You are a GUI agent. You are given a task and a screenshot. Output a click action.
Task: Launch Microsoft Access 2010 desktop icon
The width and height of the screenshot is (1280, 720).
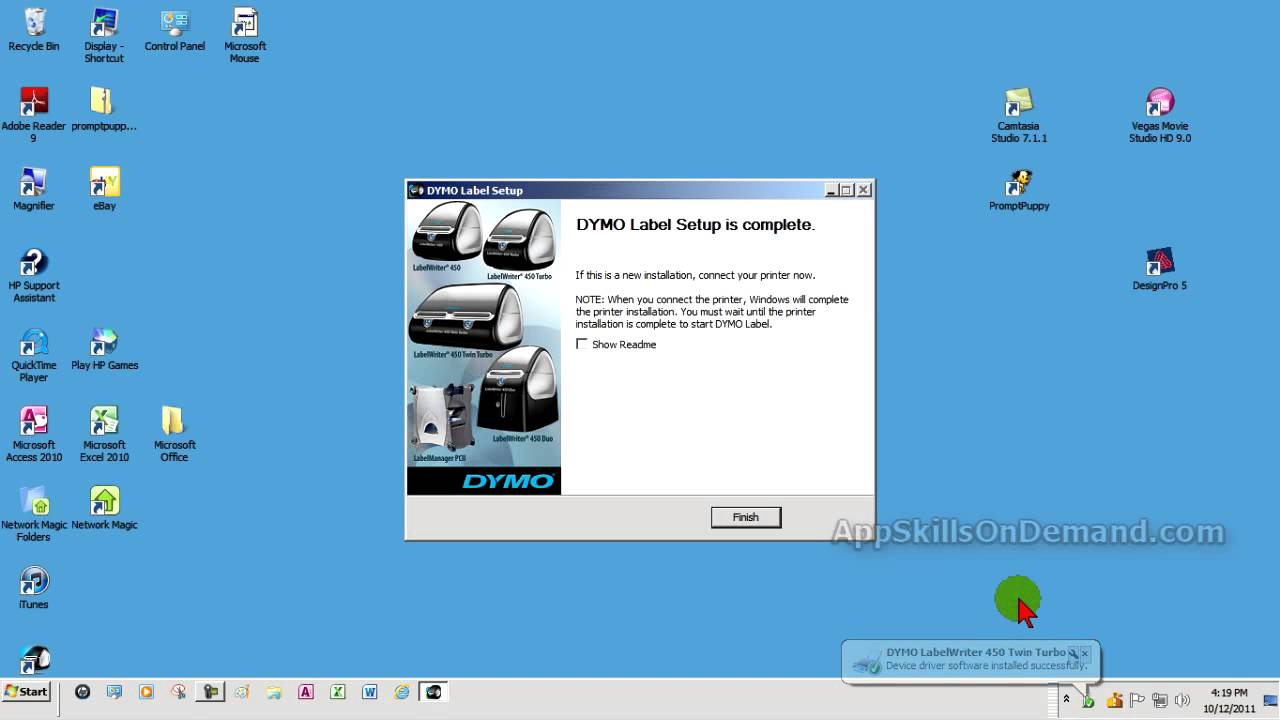34,434
